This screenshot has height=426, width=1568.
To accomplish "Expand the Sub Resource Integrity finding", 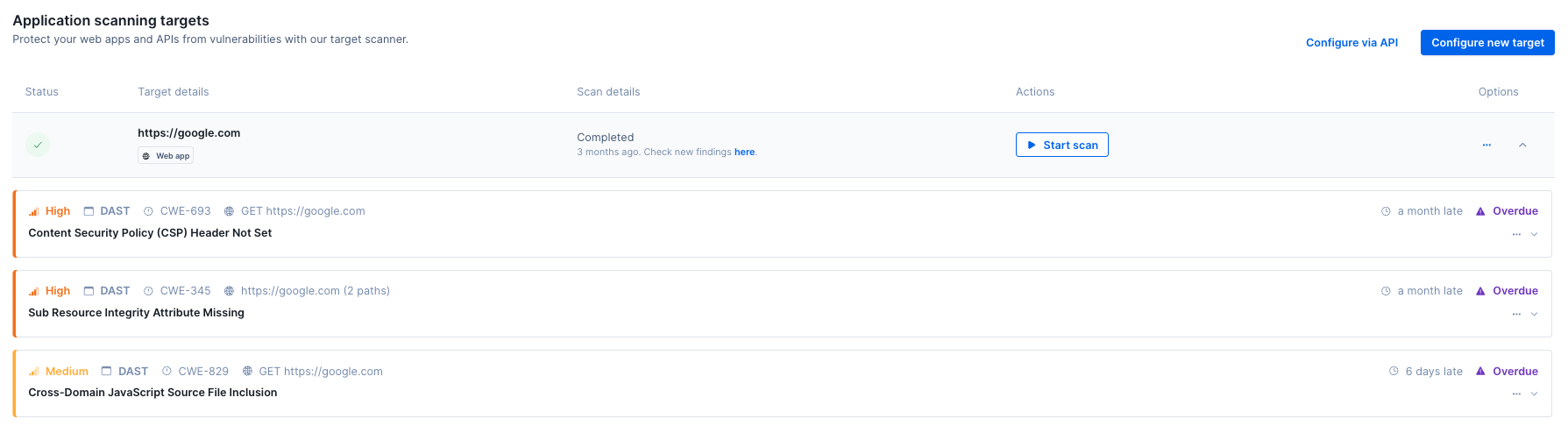I will point(1534,315).
